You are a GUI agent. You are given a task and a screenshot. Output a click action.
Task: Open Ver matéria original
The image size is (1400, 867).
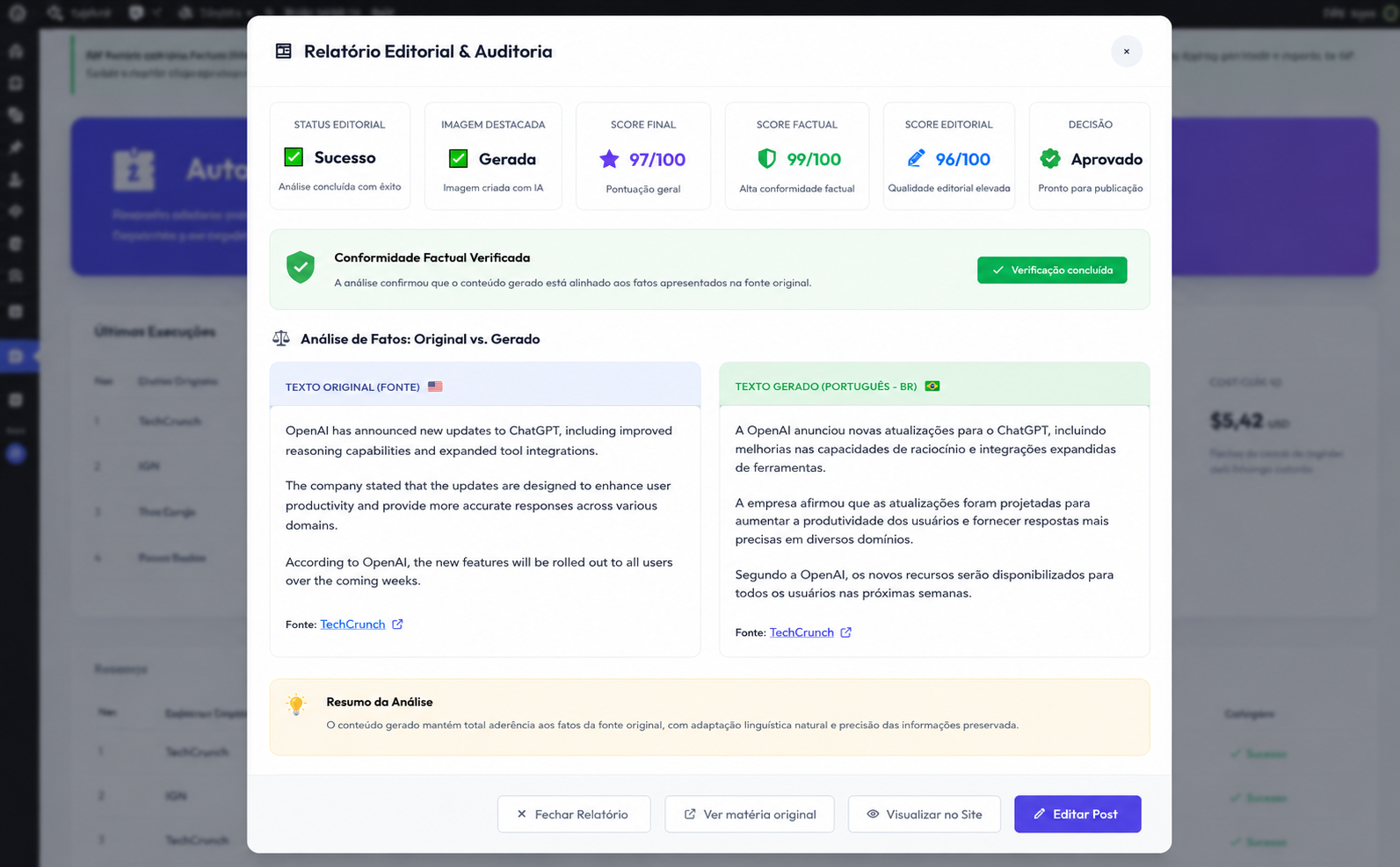tap(750, 814)
